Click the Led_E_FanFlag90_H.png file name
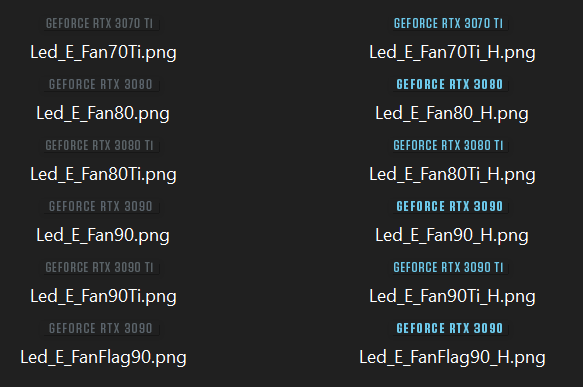 pos(452,357)
